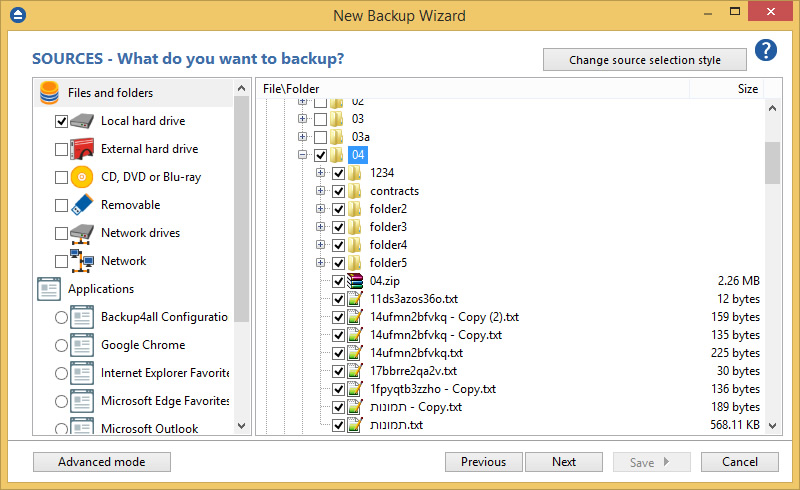The image size is (800, 490).
Task: Click the Local hard drive icon
Action: point(82,121)
